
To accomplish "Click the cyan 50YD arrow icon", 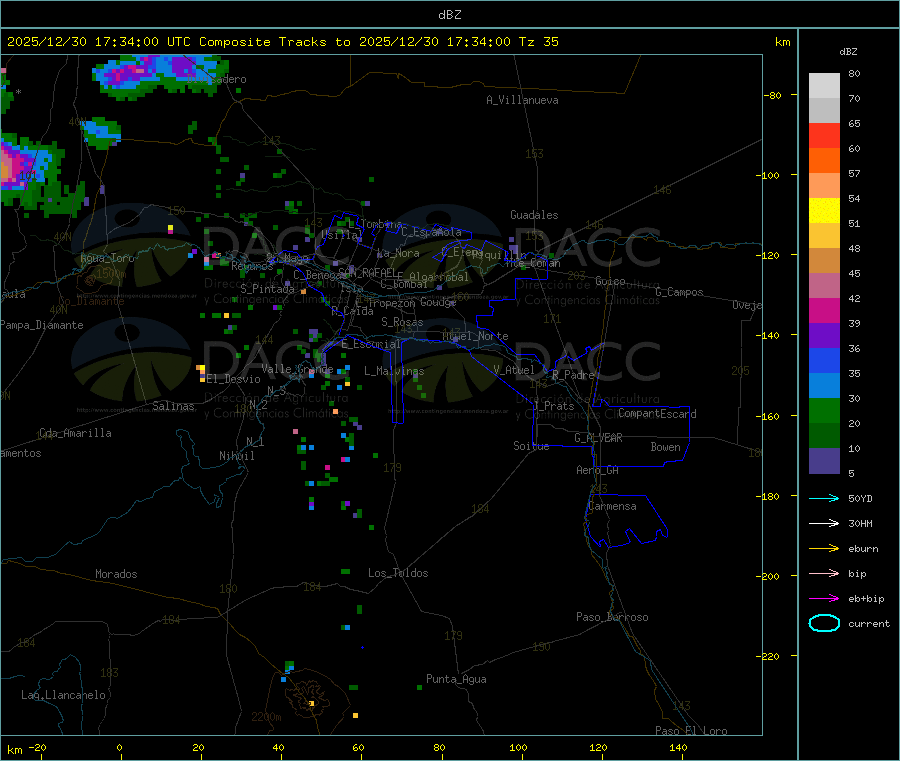I will pos(824,498).
